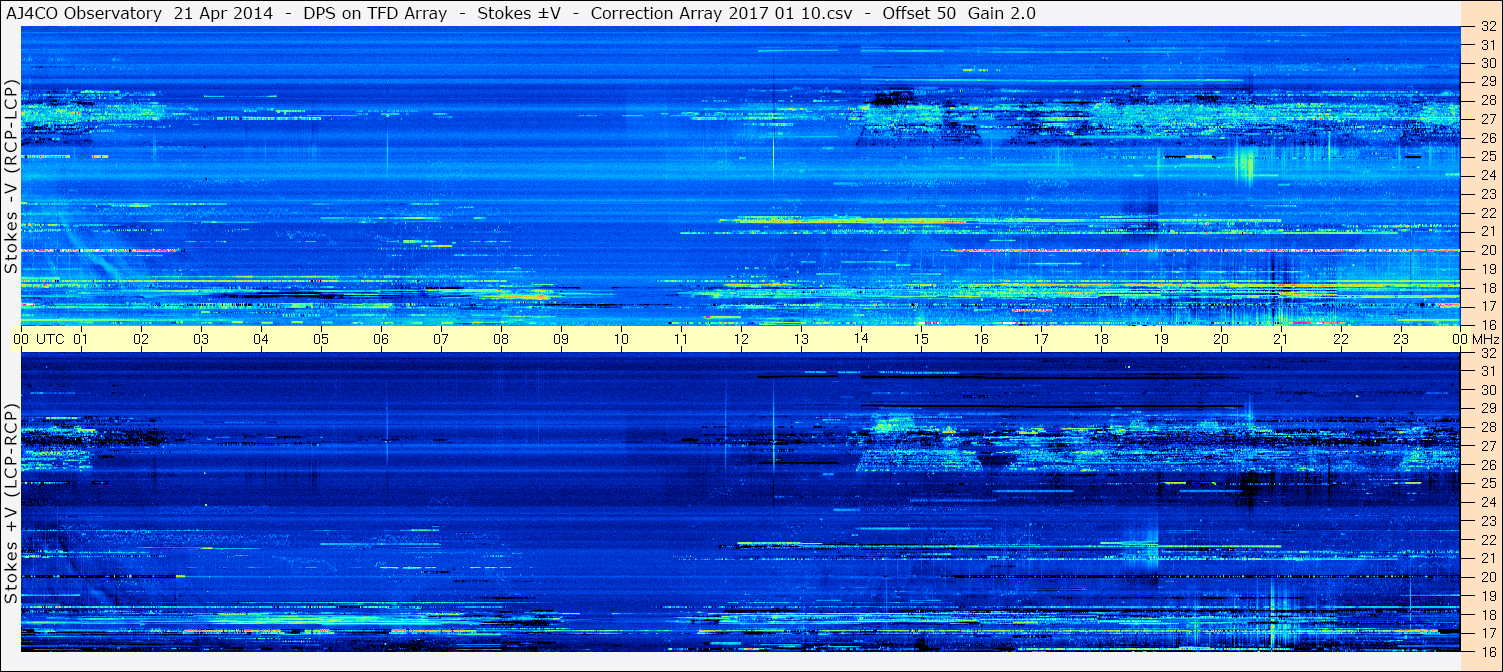Click 26 MHz label in Stokes -V panel
This screenshot has height=672, width=1503.
[x=1487, y=137]
